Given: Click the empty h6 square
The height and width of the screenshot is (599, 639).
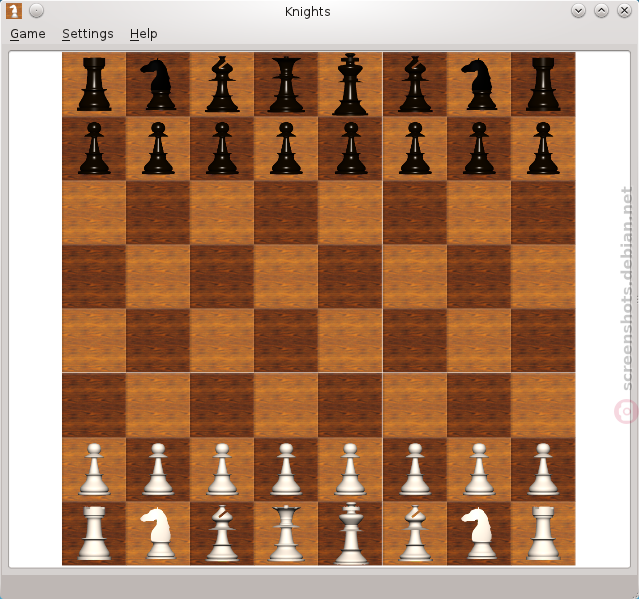Looking at the screenshot, I should pyautogui.click(x=543, y=212).
